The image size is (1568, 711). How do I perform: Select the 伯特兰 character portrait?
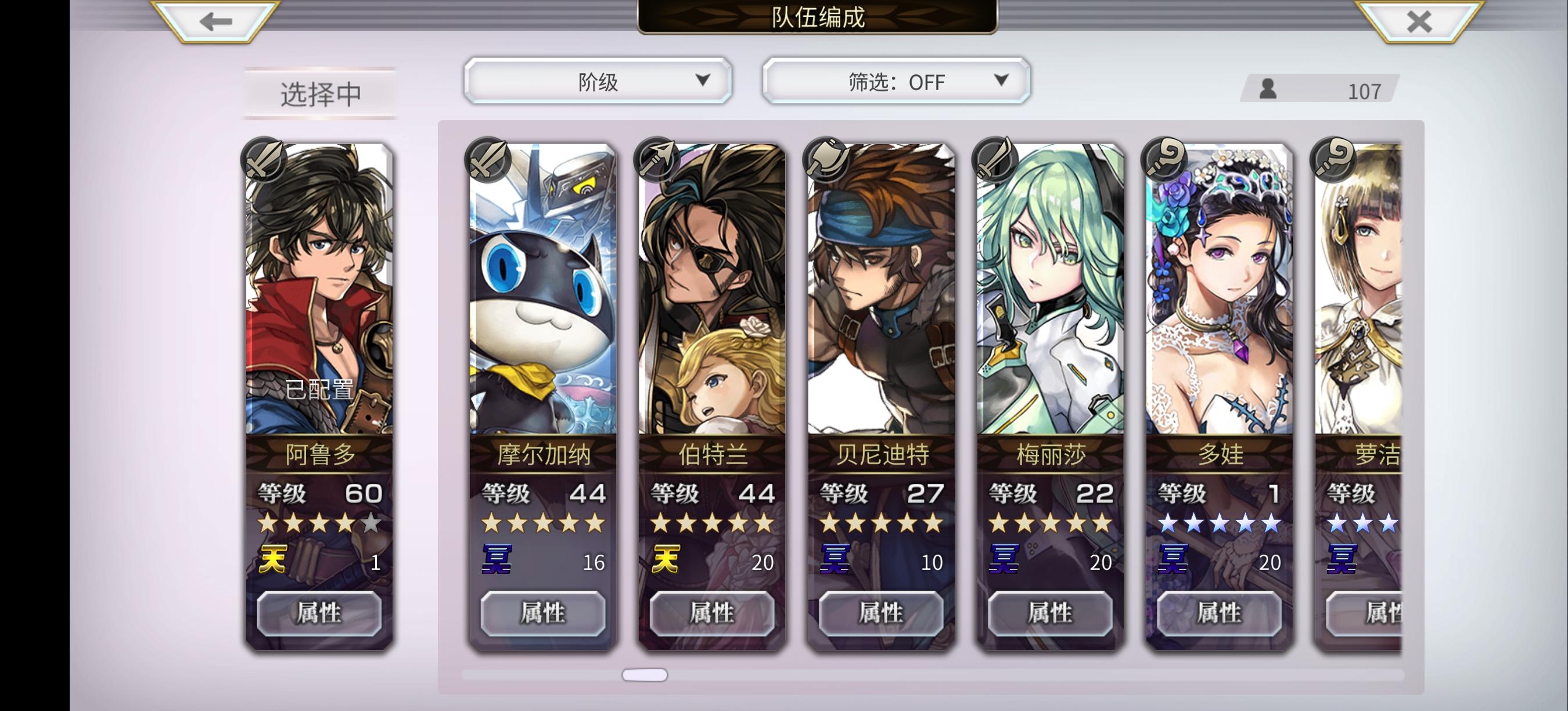click(x=712, y=289)
